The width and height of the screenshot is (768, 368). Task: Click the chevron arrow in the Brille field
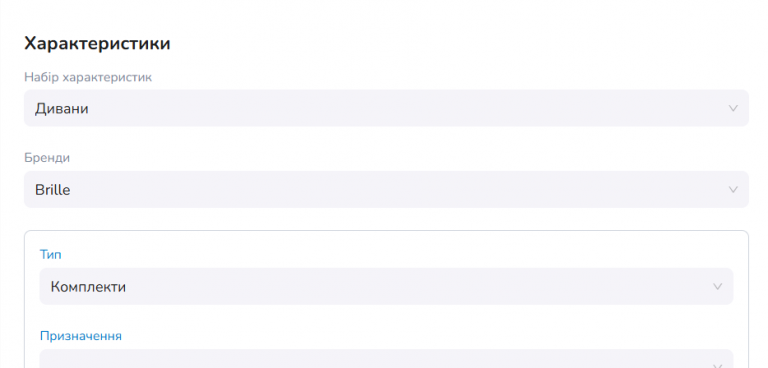coord(733,189)
